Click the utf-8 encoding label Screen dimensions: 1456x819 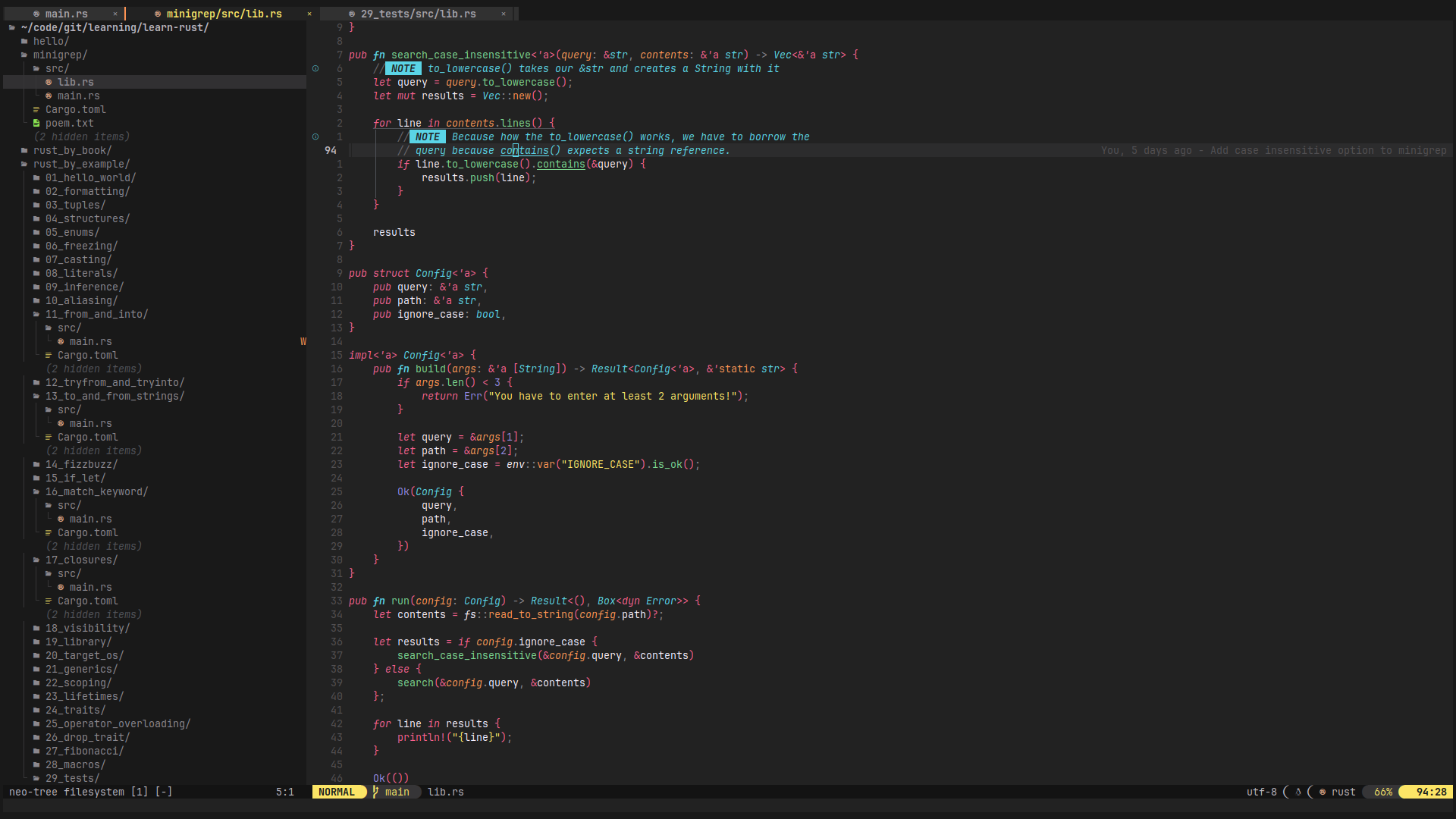click(x=1261, y=792)
